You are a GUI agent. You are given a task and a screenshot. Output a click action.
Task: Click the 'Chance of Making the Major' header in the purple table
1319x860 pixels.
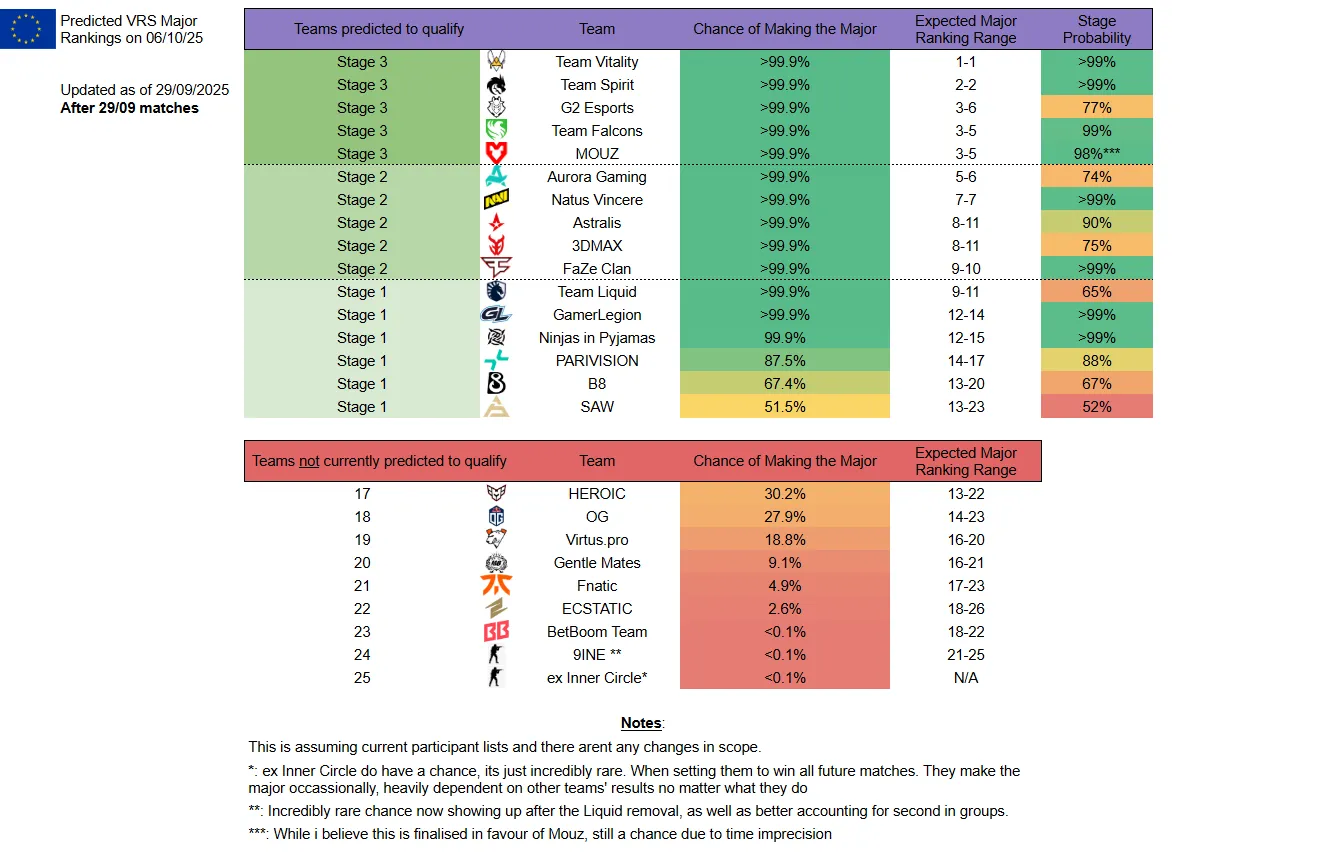(x=785, y=29)
